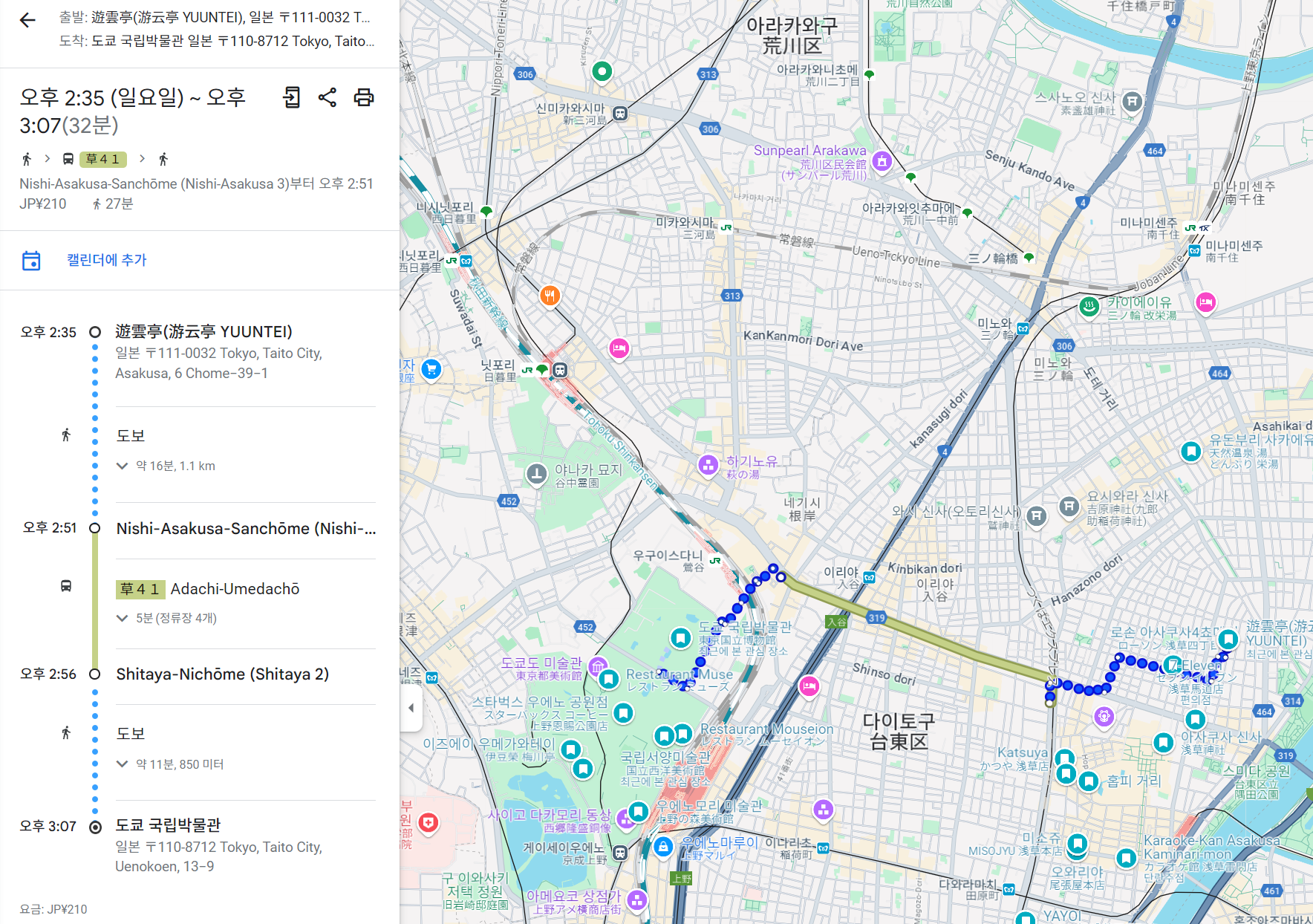Select Nishi-Asakusa-Sanchōme stop heading

[x=246, y=528]
